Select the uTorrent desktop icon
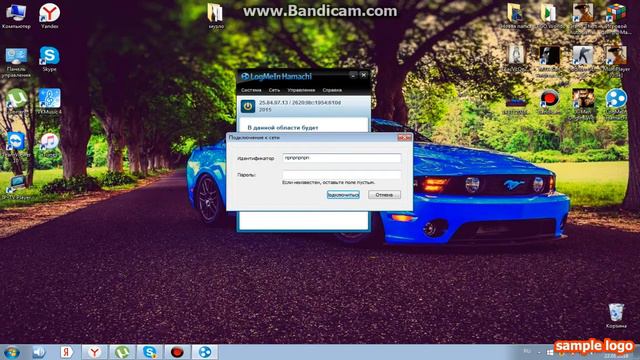The image size is (640, 360). point(16,101)
